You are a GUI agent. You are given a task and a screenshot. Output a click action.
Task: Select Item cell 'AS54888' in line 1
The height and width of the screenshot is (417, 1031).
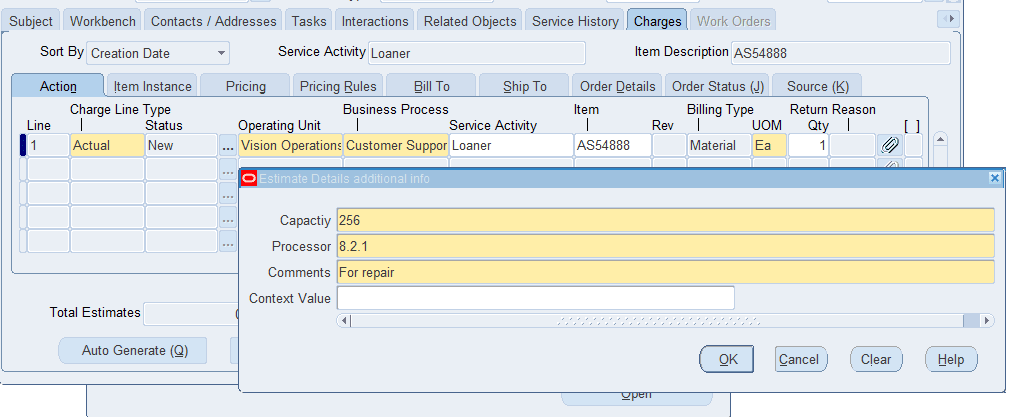tap(613, 145)
